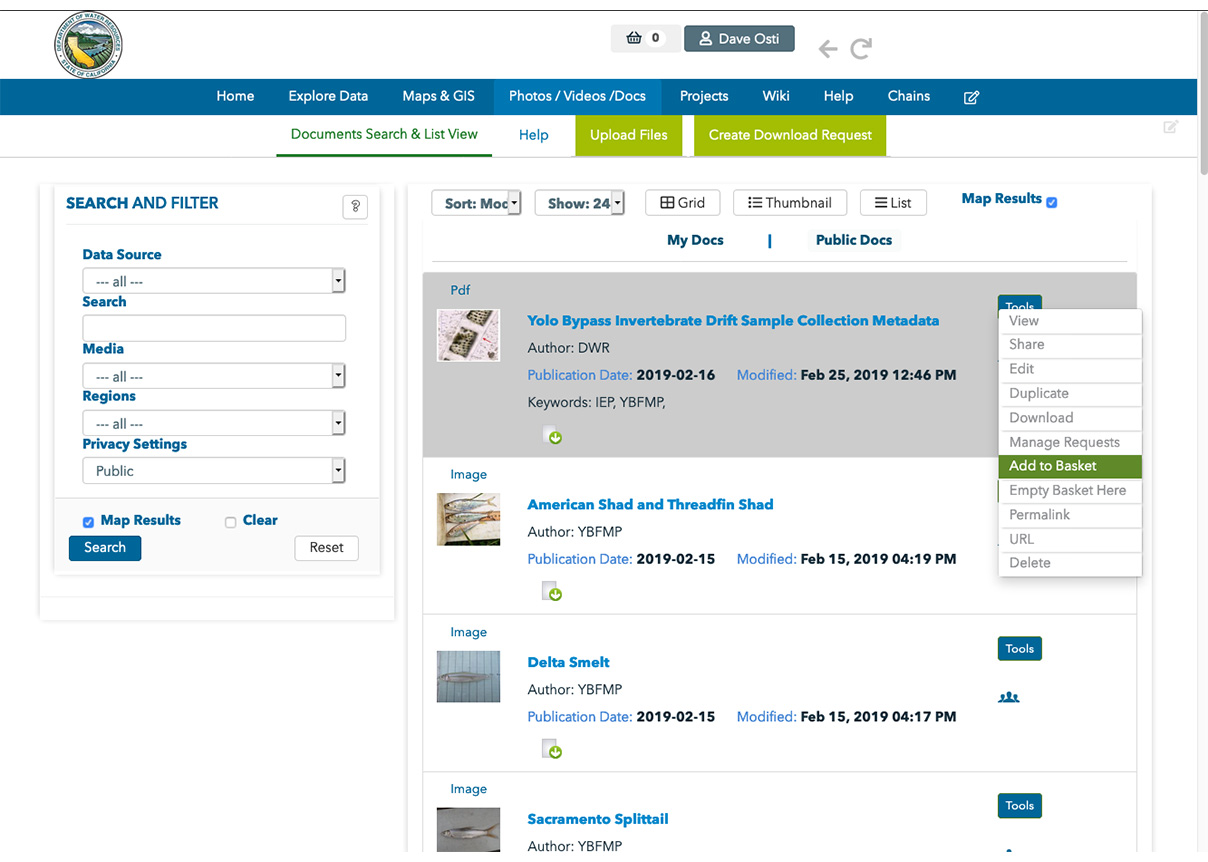Click the group sharing icon for Delta Smelt

[1009, 697]
